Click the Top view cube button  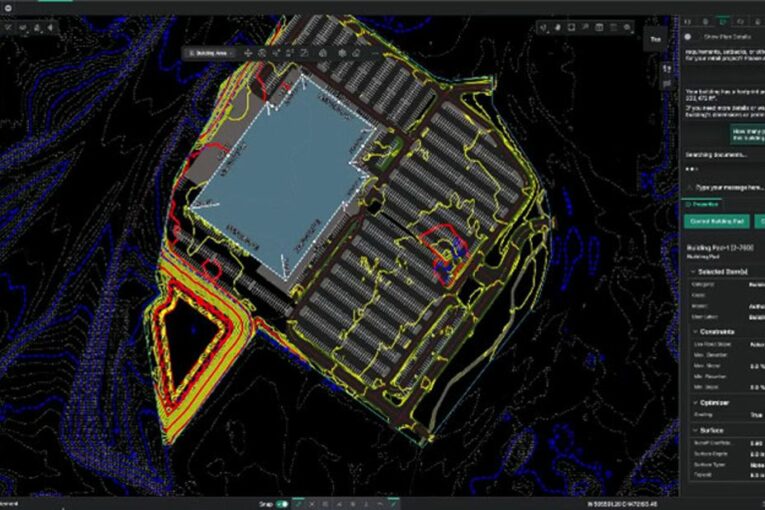tap(656, 39)
